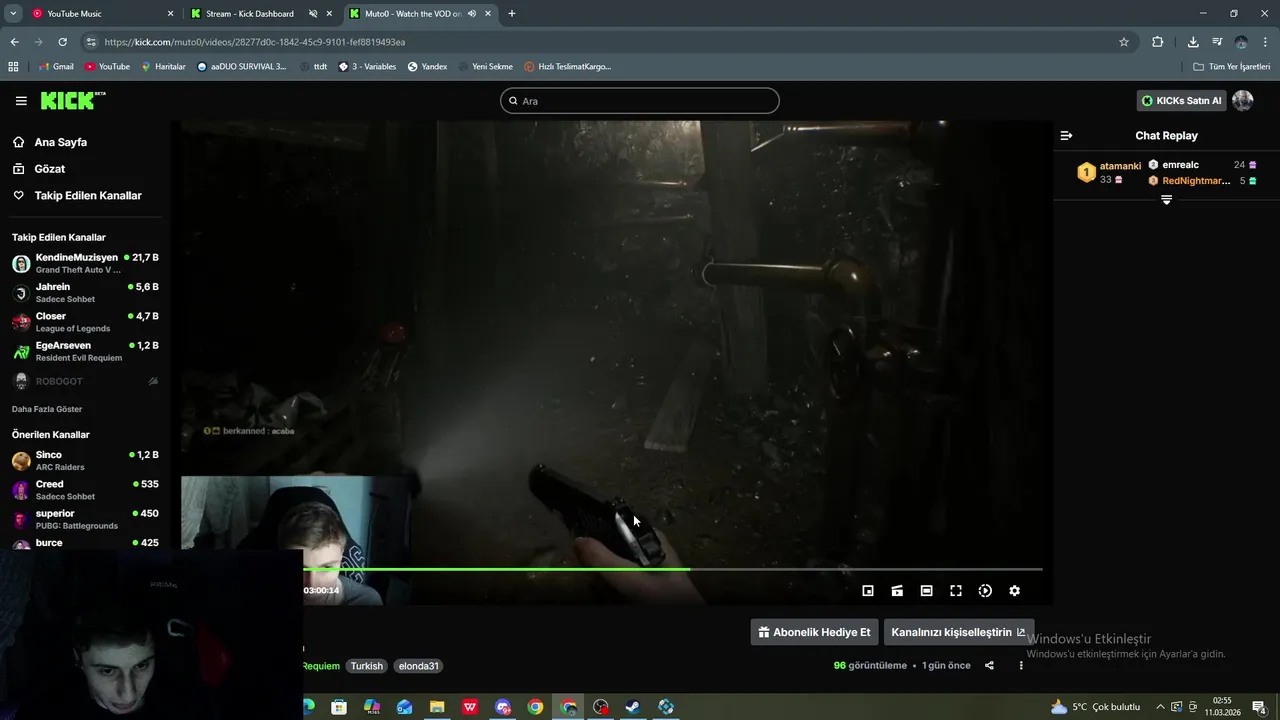Image resolution: width=1280 pixels, height=720 pixels.
Task: Open Chrome tab search dropdown
Action: (x=13, y=14)
